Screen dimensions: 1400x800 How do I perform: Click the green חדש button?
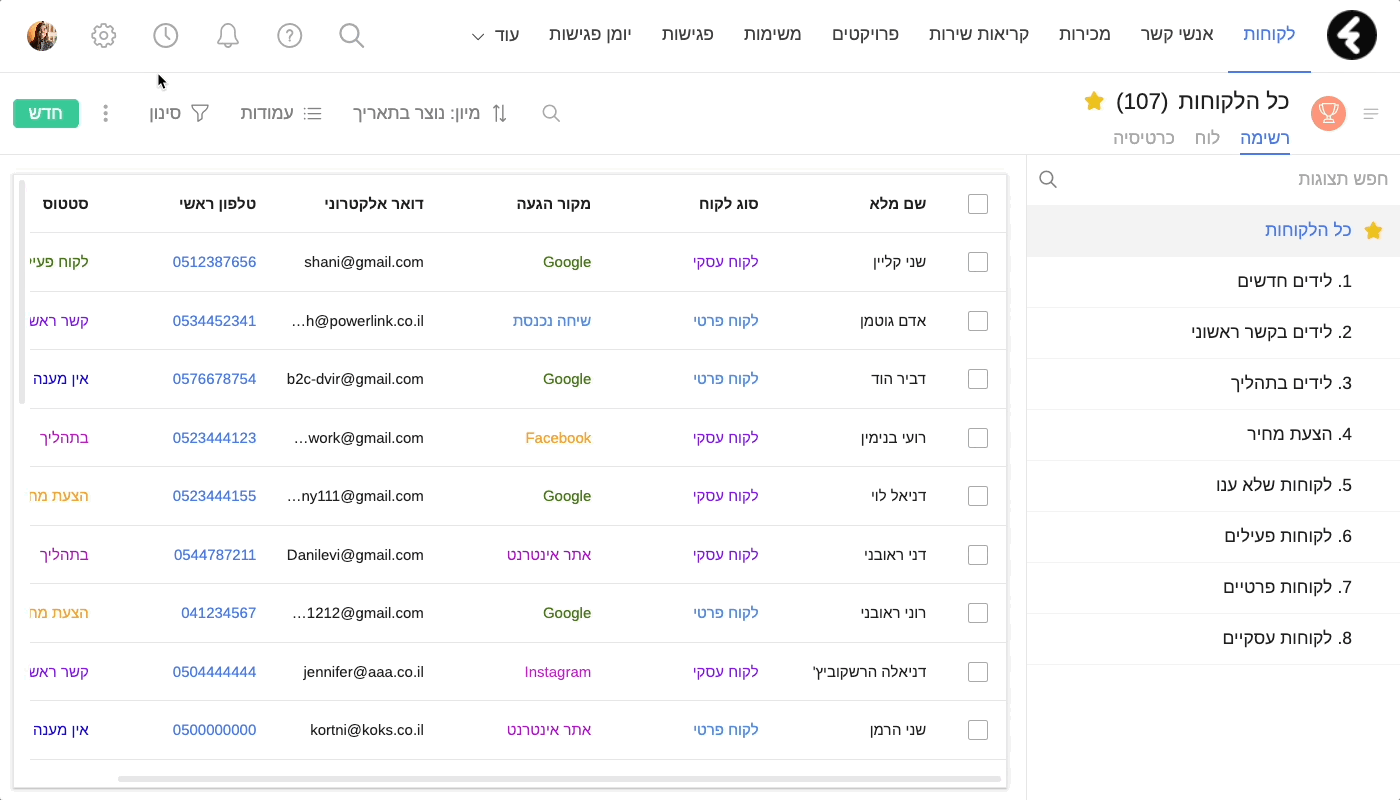(46, 113)
